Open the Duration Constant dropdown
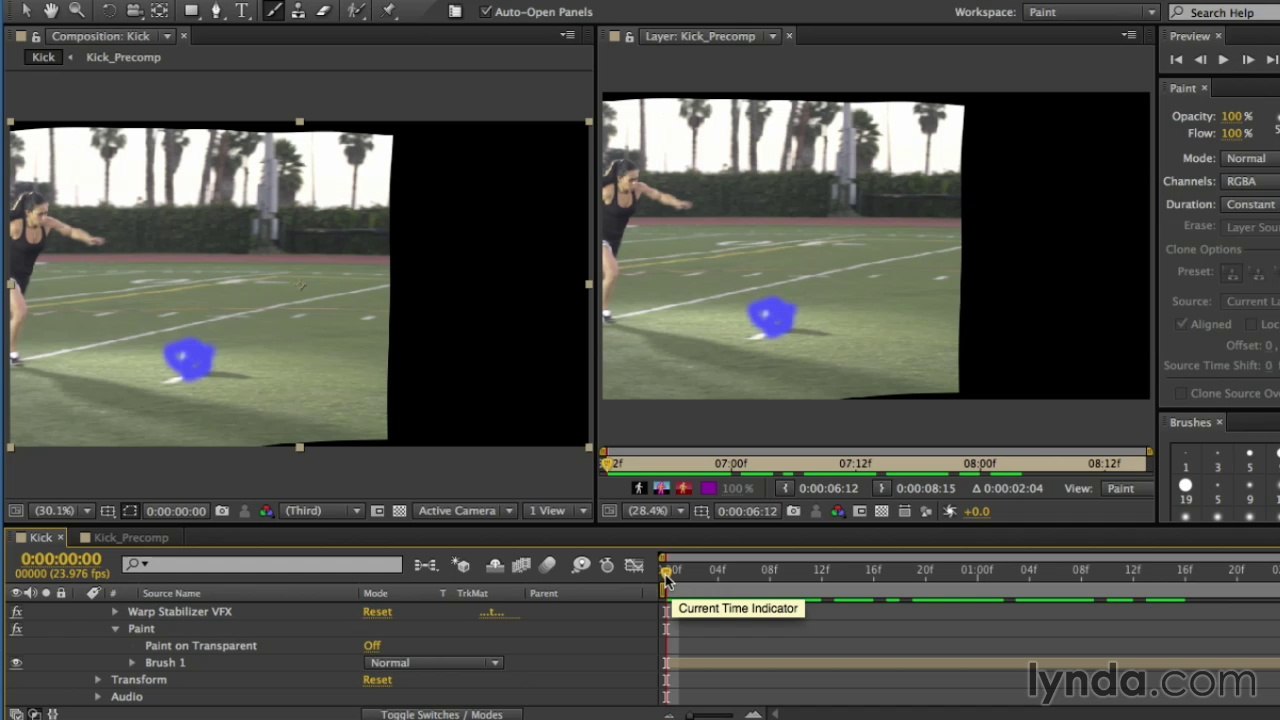1280x720 pixels. tap(1250, 204)
